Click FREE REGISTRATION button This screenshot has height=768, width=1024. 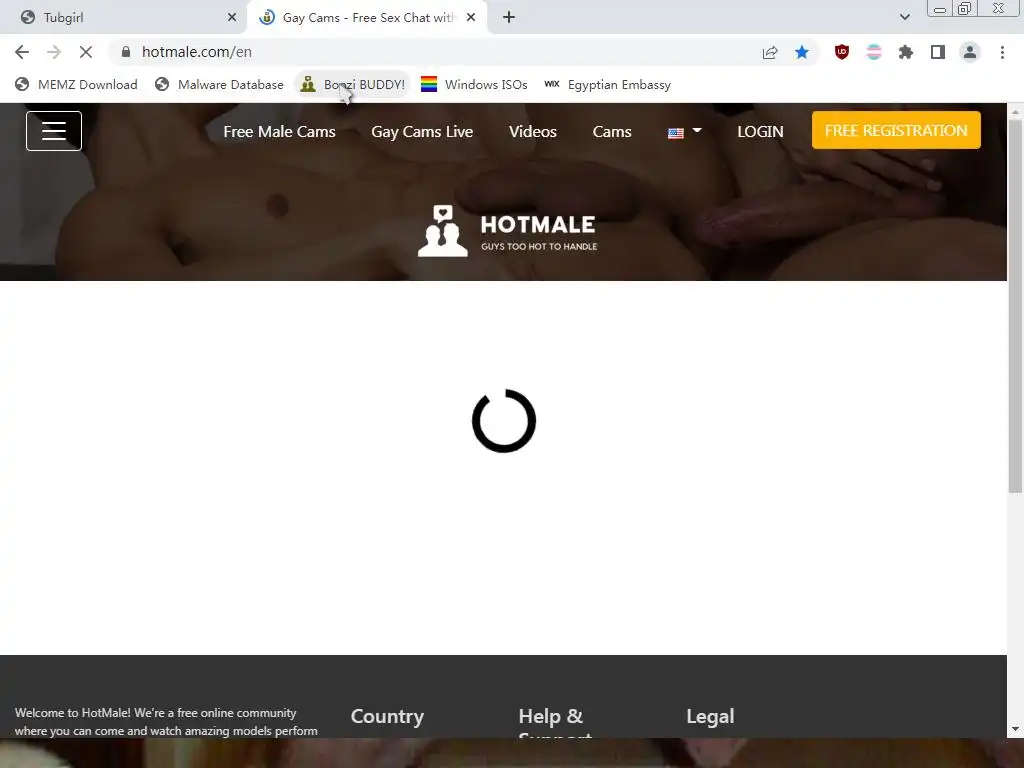(x=896, y=130)
